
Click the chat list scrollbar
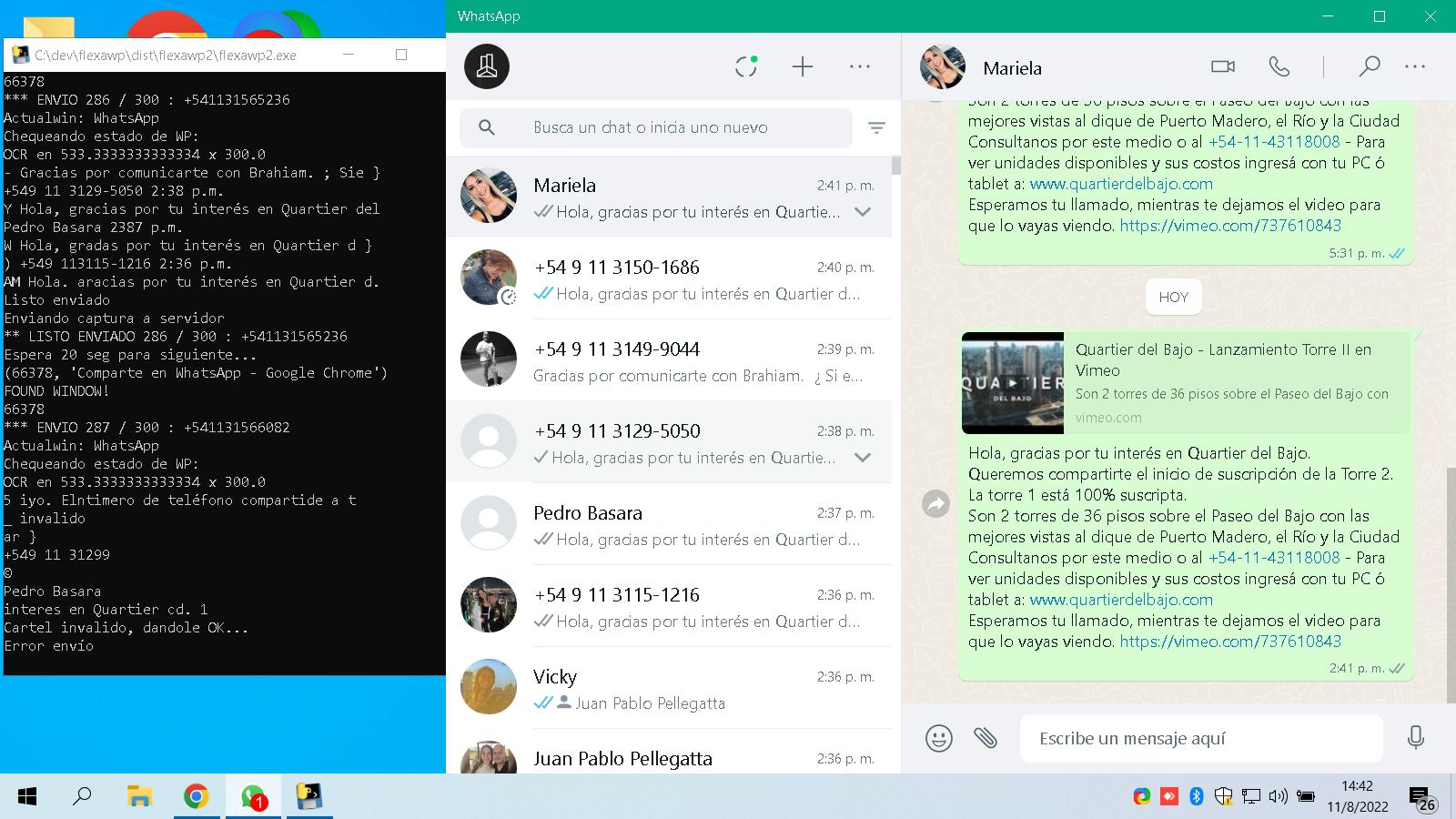click(895, 166)
